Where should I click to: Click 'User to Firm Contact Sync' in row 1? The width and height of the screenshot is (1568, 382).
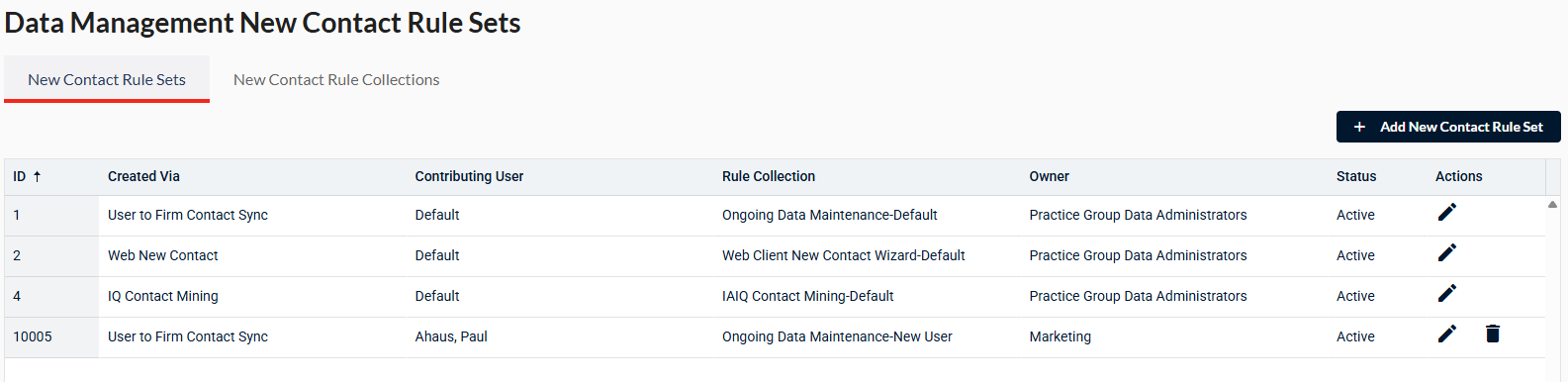(188, 215)
